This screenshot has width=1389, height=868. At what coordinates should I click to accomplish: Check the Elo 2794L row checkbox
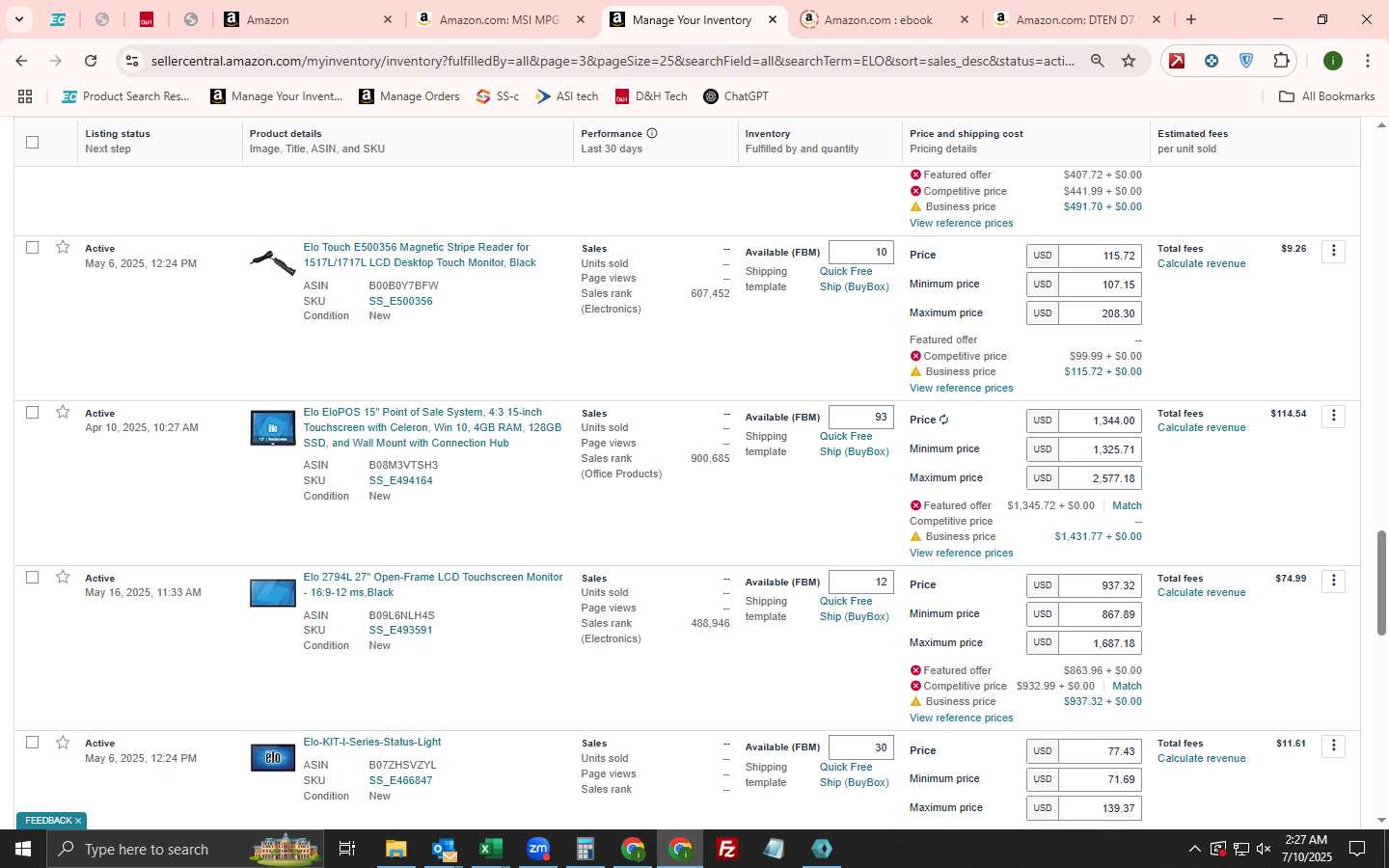click(32, 578)
